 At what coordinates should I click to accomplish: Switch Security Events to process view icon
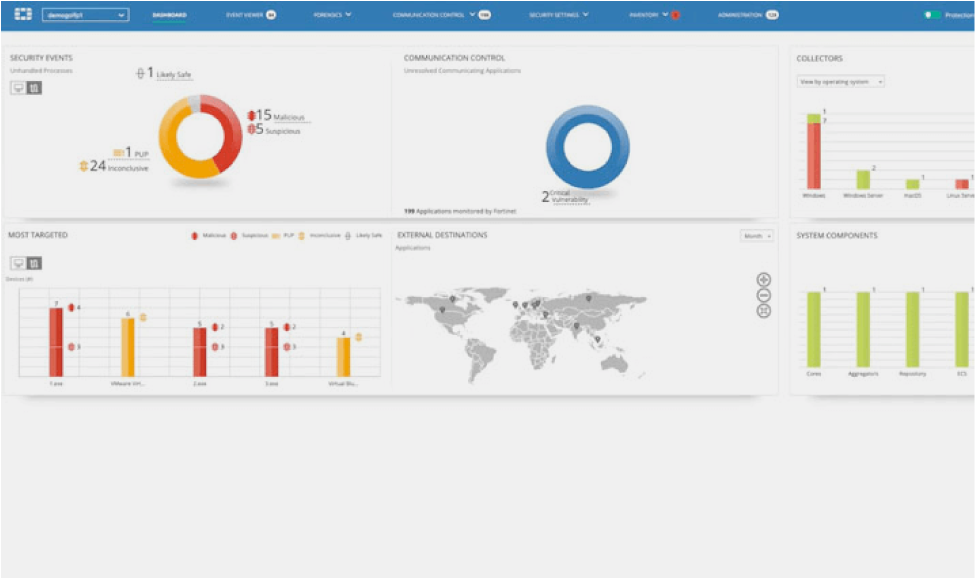(34, 88)
